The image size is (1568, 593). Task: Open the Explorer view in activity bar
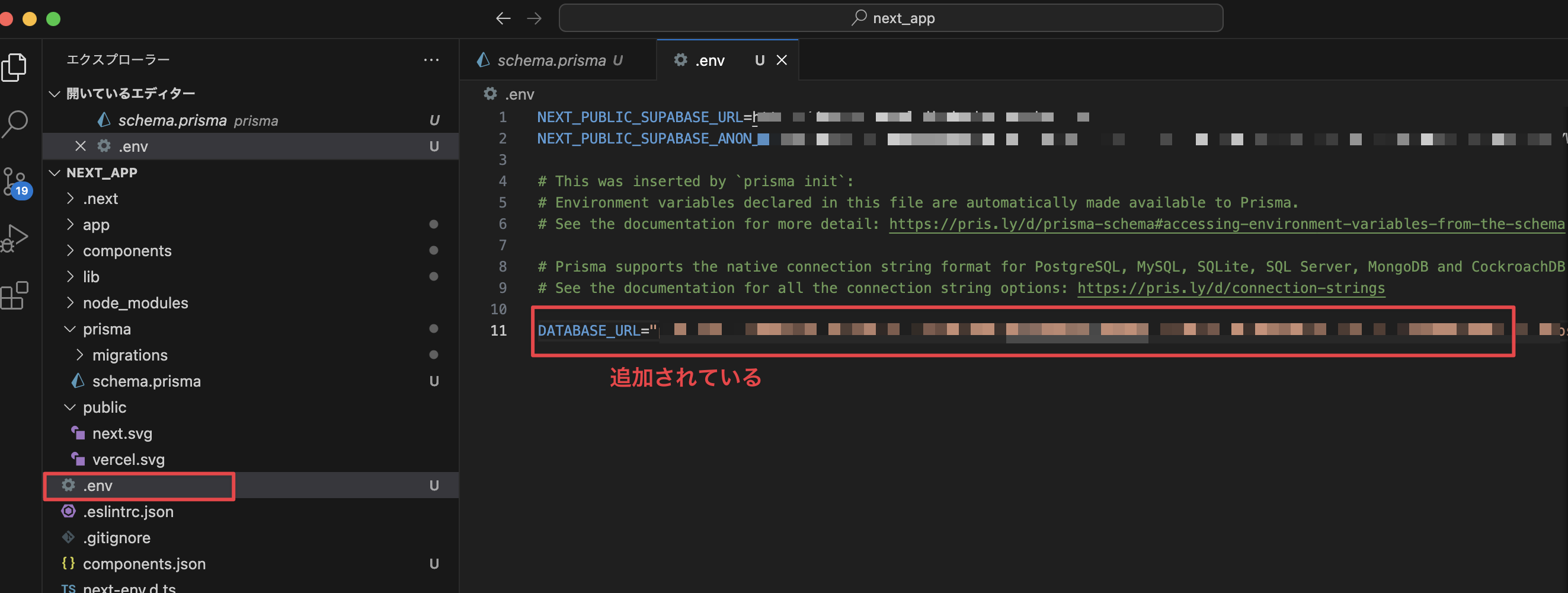pyautogui.click(x=15, y=67)
